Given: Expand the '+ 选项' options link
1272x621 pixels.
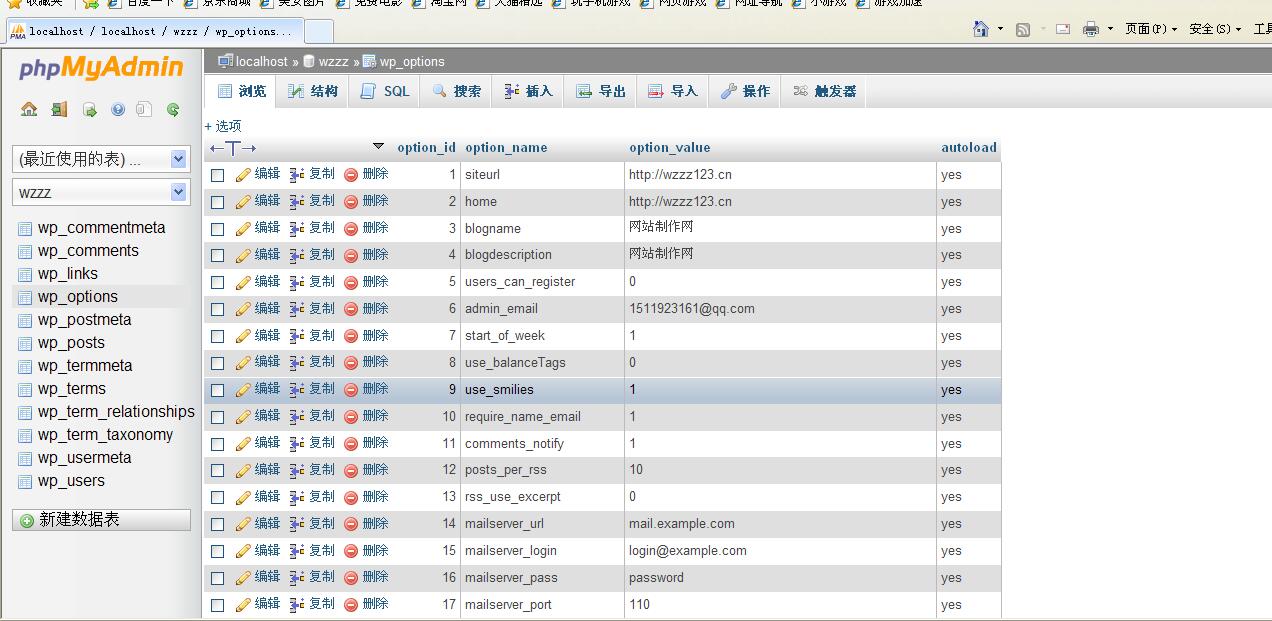Looking at the screenshot, I should [223, 126].
